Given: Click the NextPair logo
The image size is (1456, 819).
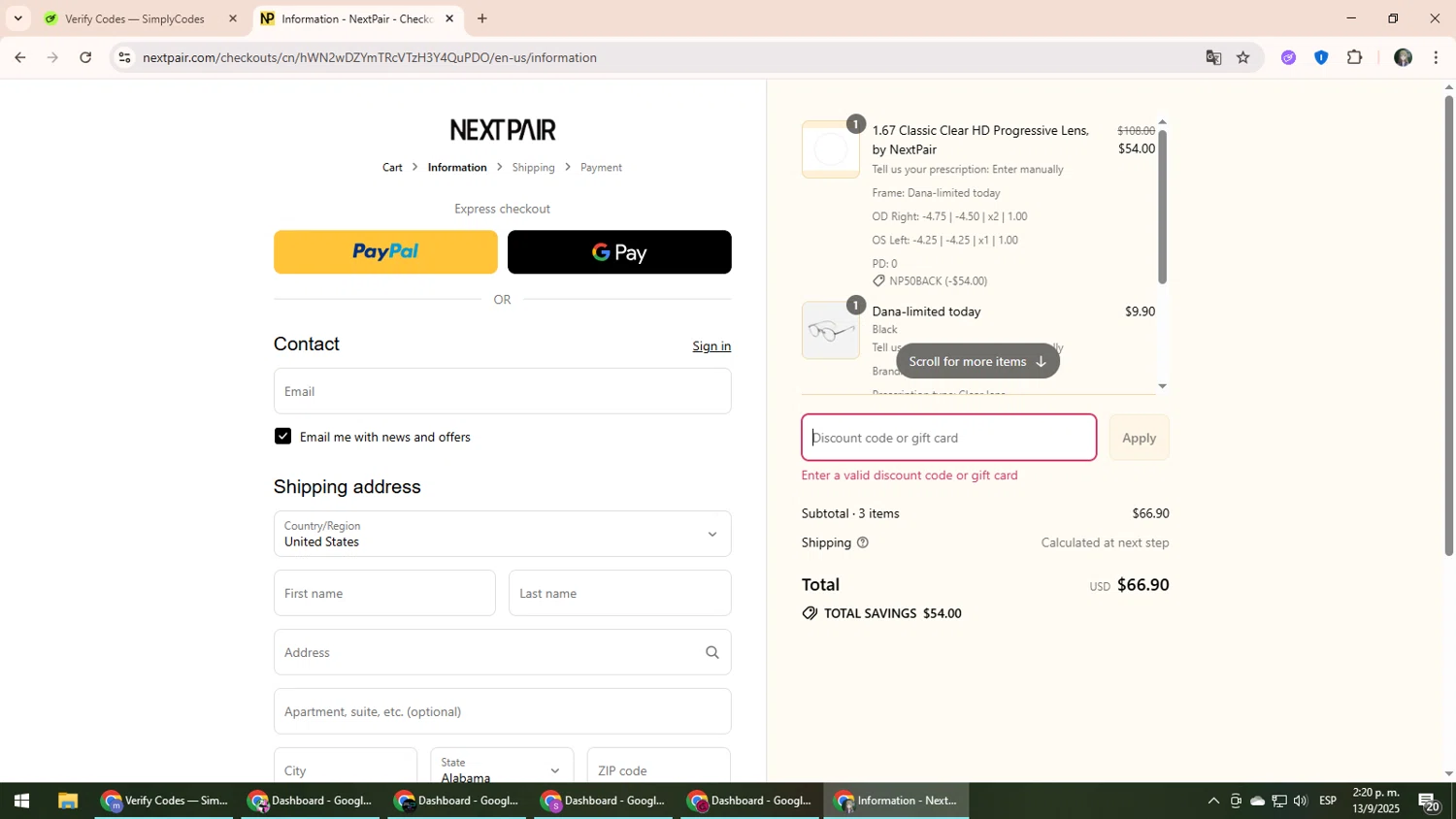Looking at the screenshot, I should coord(503,129).
